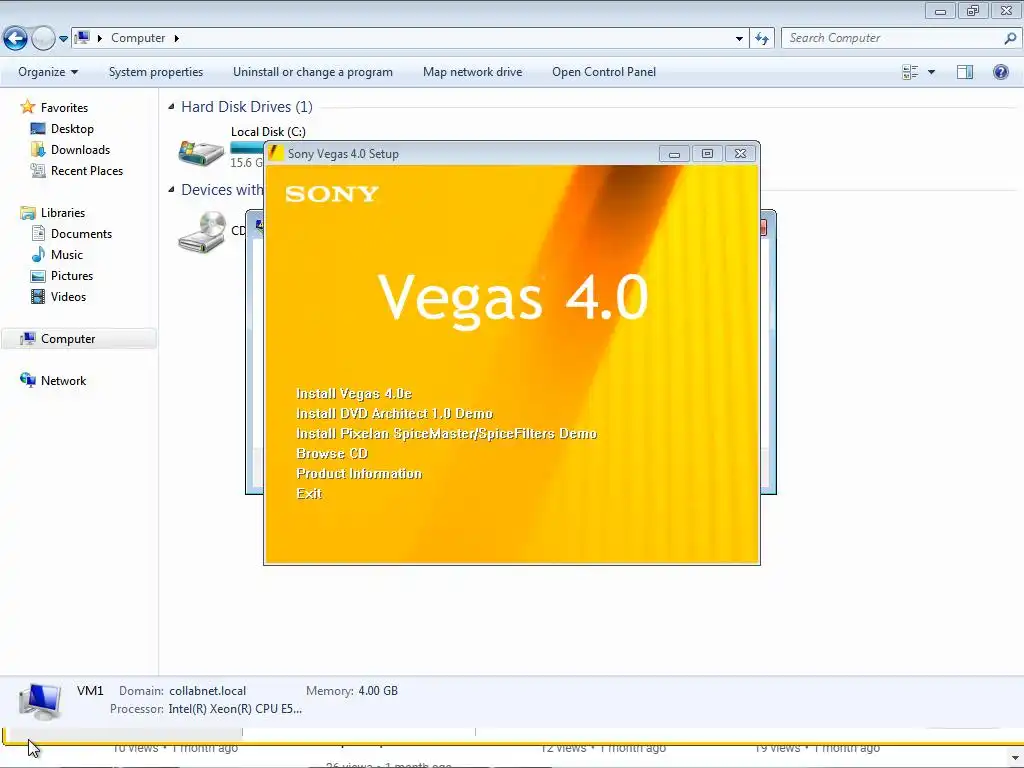Open the Videos library
Image resolution: width=1024 pixels, height=768 pixels.
click(x=68, y=296)
